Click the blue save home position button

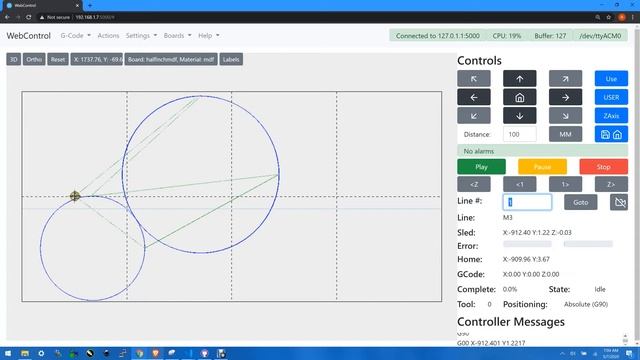[611, 134]
